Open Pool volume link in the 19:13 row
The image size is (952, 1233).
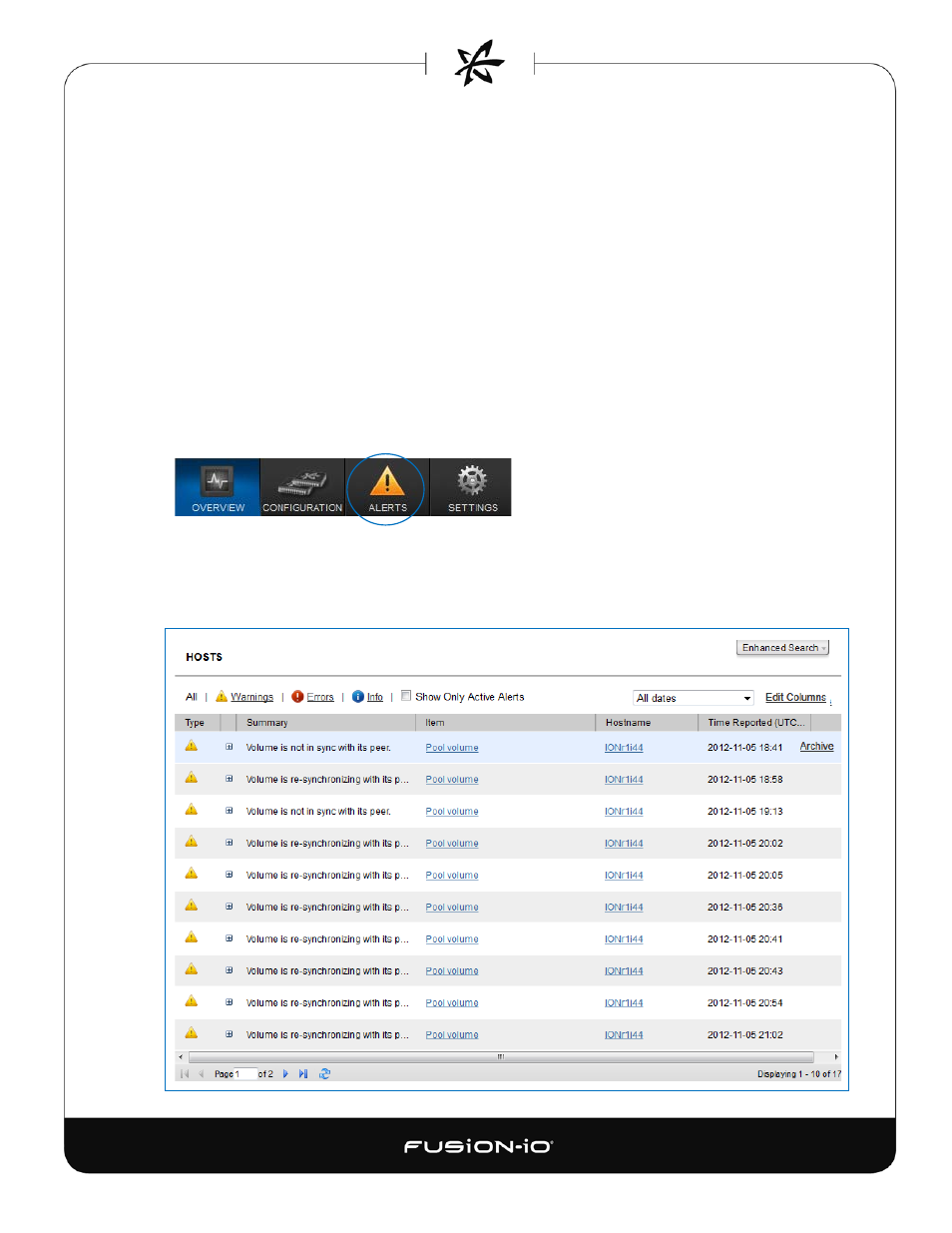click(x=452, y=812)
